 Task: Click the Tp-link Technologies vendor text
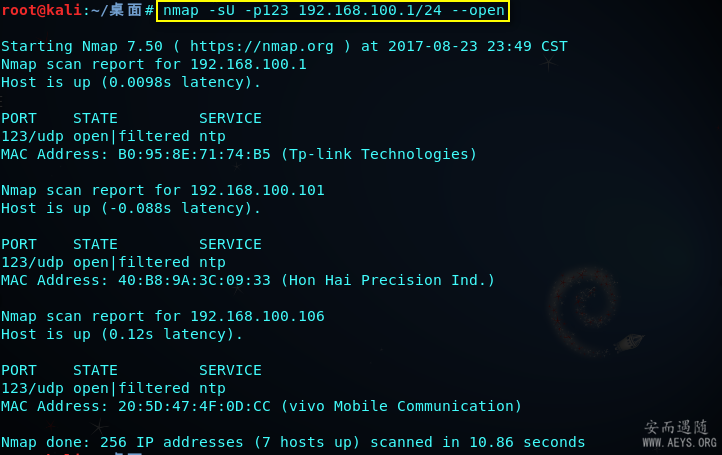378,154
